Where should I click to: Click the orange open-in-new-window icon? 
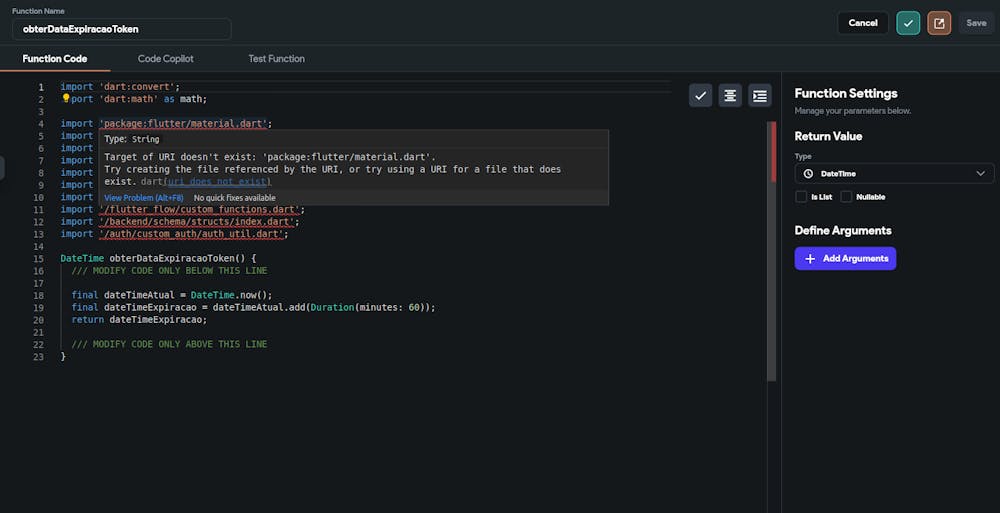pos(939,23)
